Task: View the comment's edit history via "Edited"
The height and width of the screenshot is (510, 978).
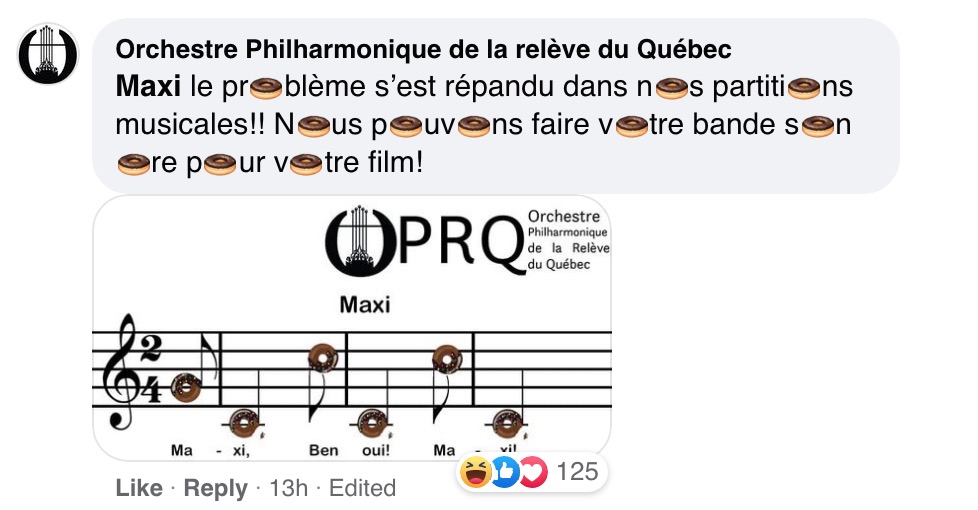Action: (x=362, y=488)
